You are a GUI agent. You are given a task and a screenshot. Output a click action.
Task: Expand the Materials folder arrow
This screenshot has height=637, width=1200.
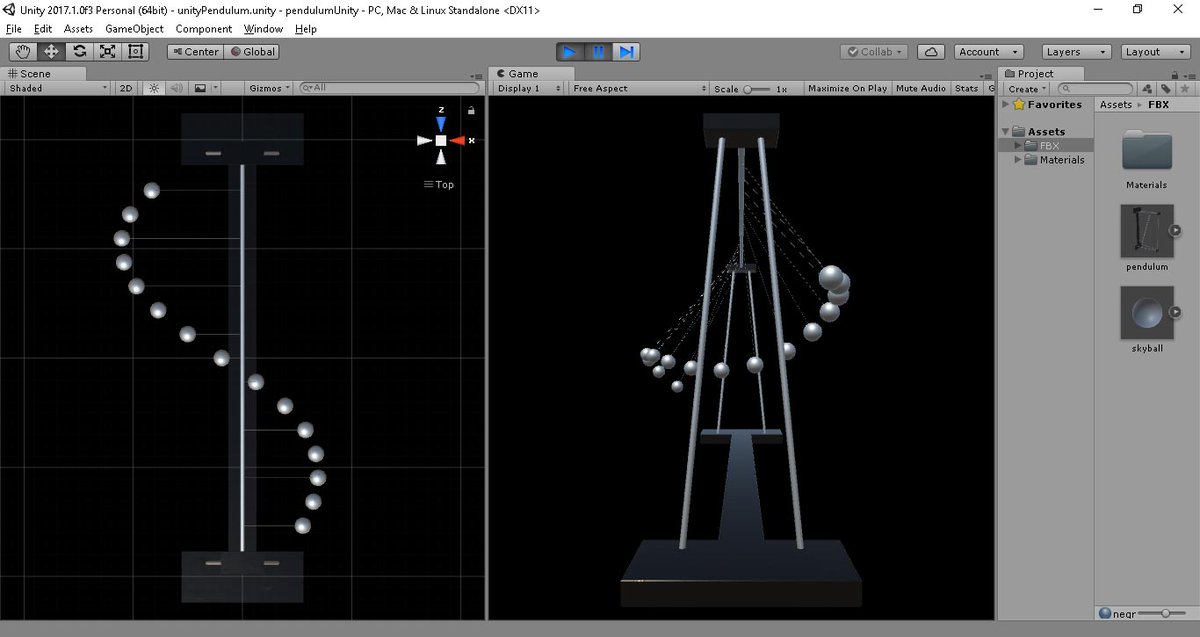point(1019,159)
